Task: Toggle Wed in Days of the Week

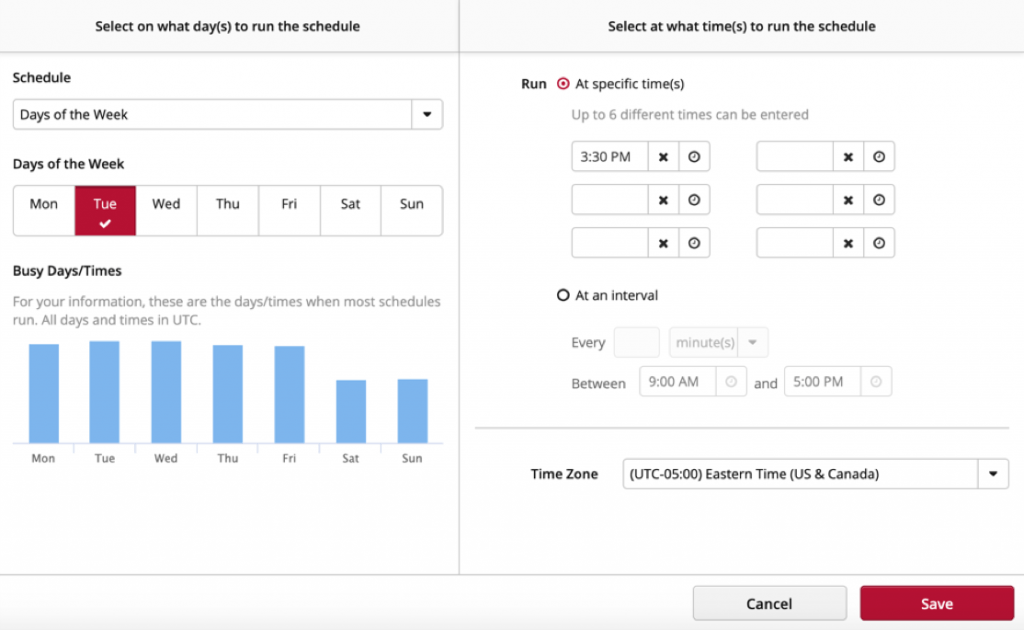Action: (167, 210)
